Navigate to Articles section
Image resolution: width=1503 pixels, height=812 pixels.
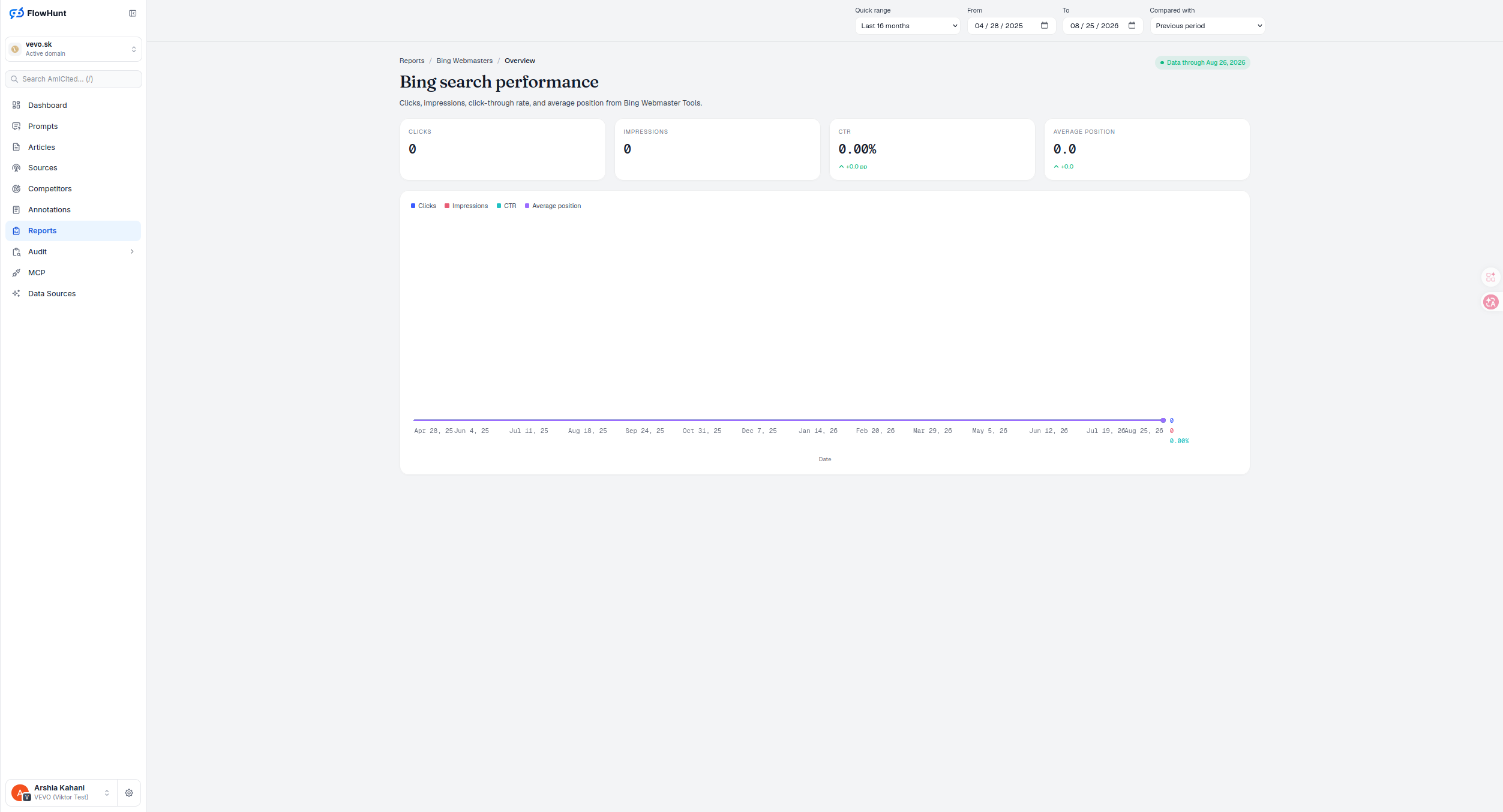tap(73, 148)
